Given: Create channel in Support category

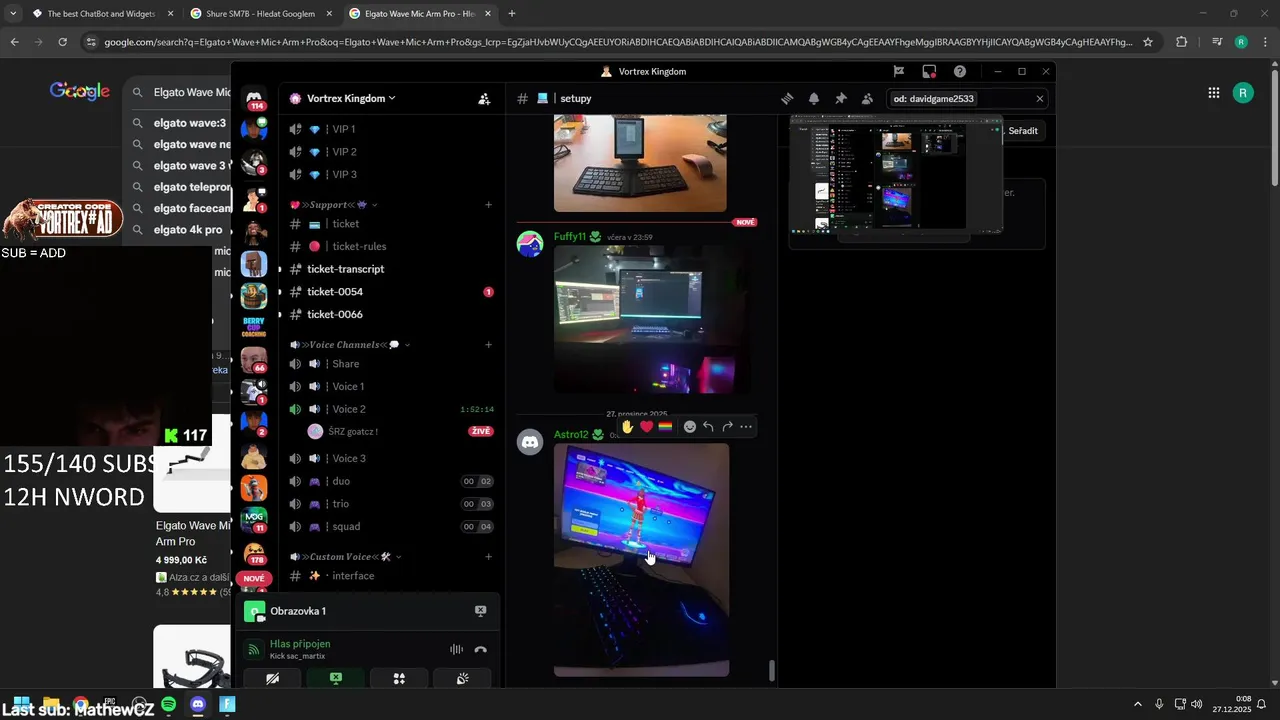Looking at the screenshot, I should pos(488,205).
